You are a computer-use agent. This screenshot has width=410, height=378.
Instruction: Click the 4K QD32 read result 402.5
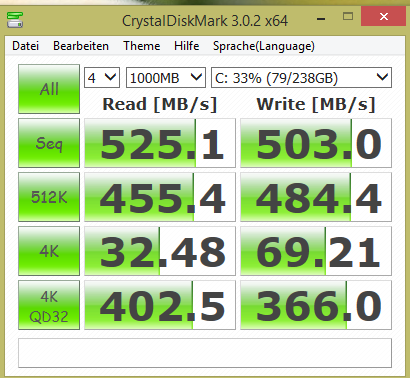[x=160, y=305]
